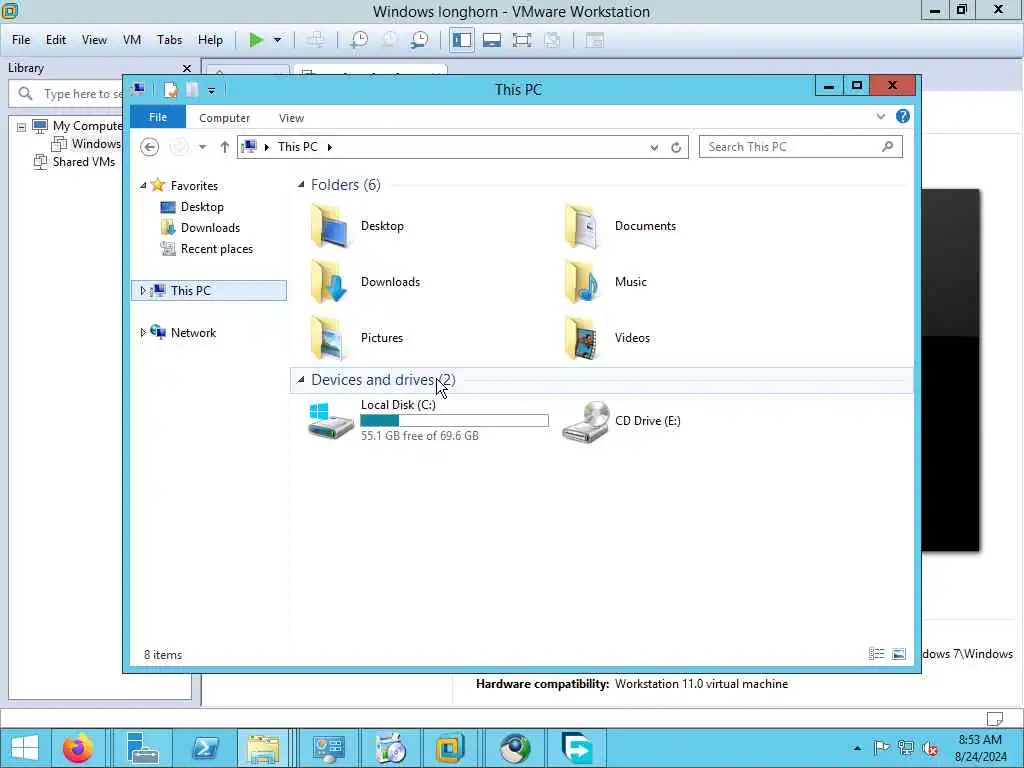Open Server Manager from taskbar
This screenshot has height=768, width=1024.
click(142, 748)
